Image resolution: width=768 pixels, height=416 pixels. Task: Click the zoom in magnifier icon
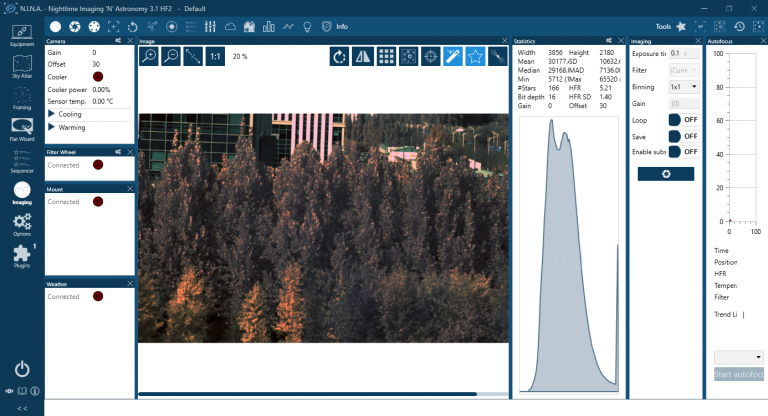[149, 56]
